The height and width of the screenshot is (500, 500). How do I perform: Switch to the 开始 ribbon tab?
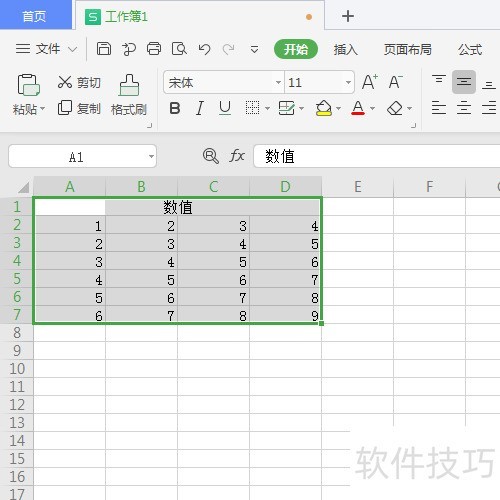tap(296, 49)
